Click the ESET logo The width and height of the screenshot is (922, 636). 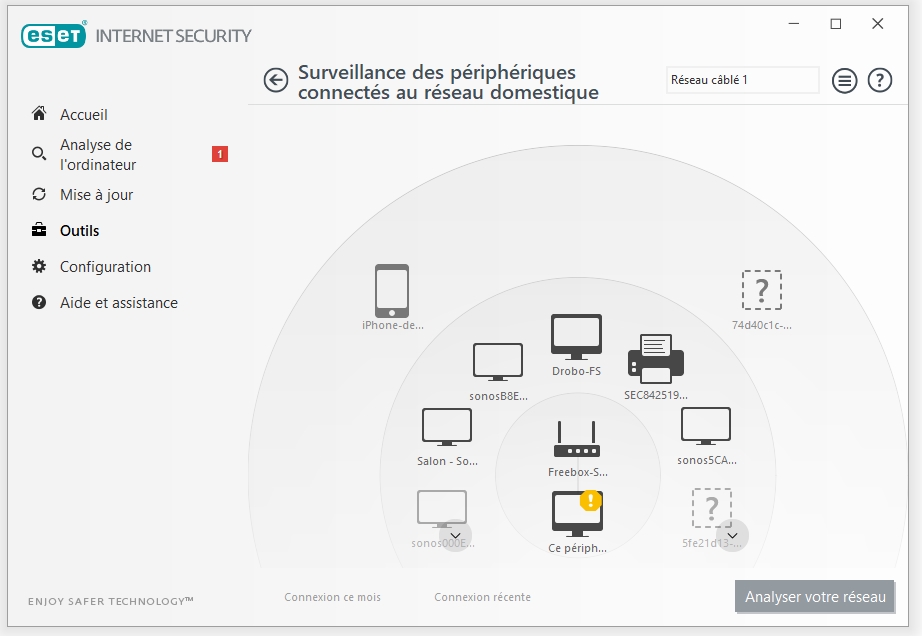(54, 35)
